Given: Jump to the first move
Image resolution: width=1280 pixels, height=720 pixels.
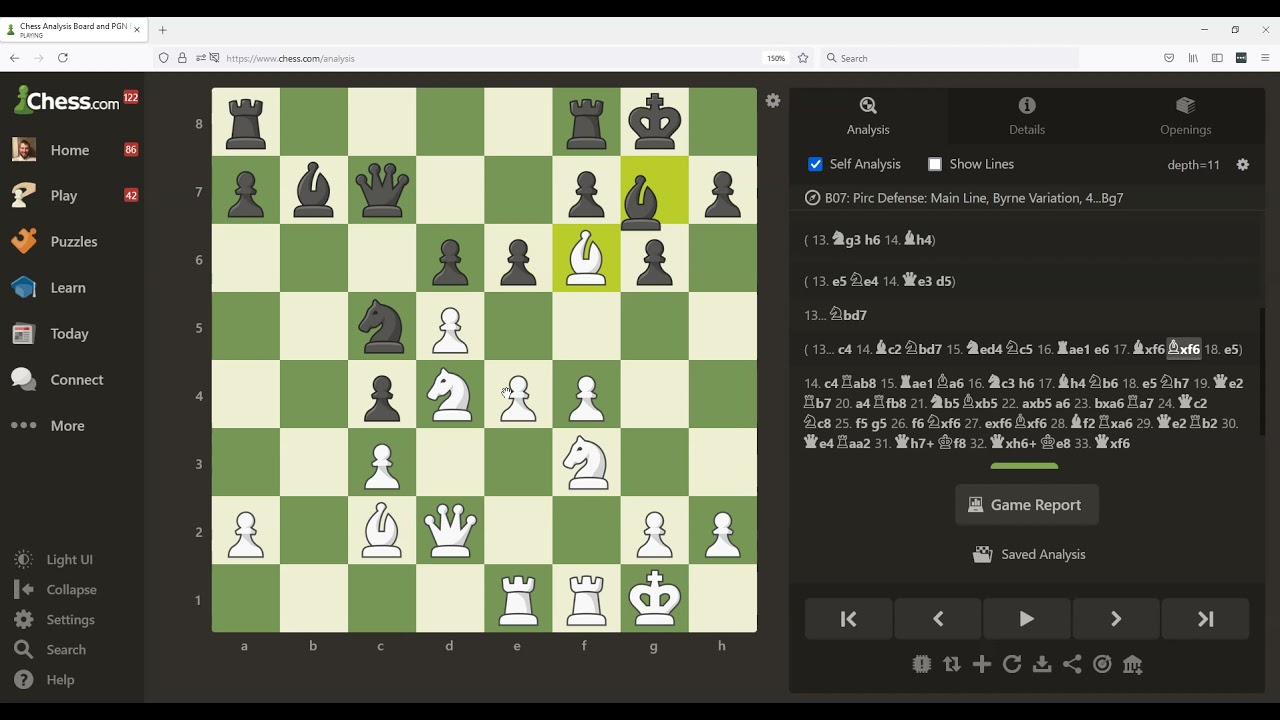Looking at the screenshot, I should [x=848, y=619].
